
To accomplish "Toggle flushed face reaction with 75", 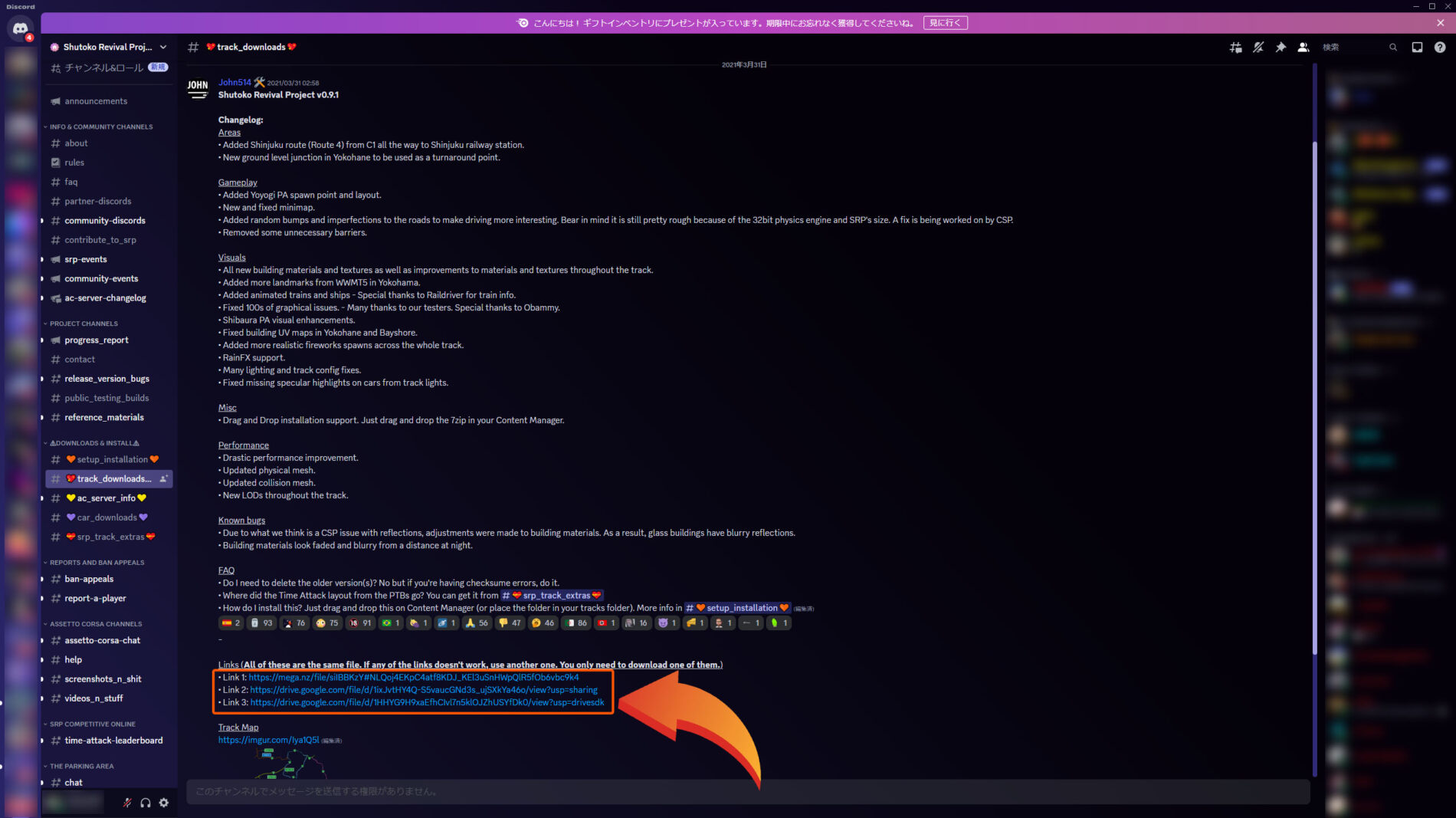I will [x=327, y=623].
